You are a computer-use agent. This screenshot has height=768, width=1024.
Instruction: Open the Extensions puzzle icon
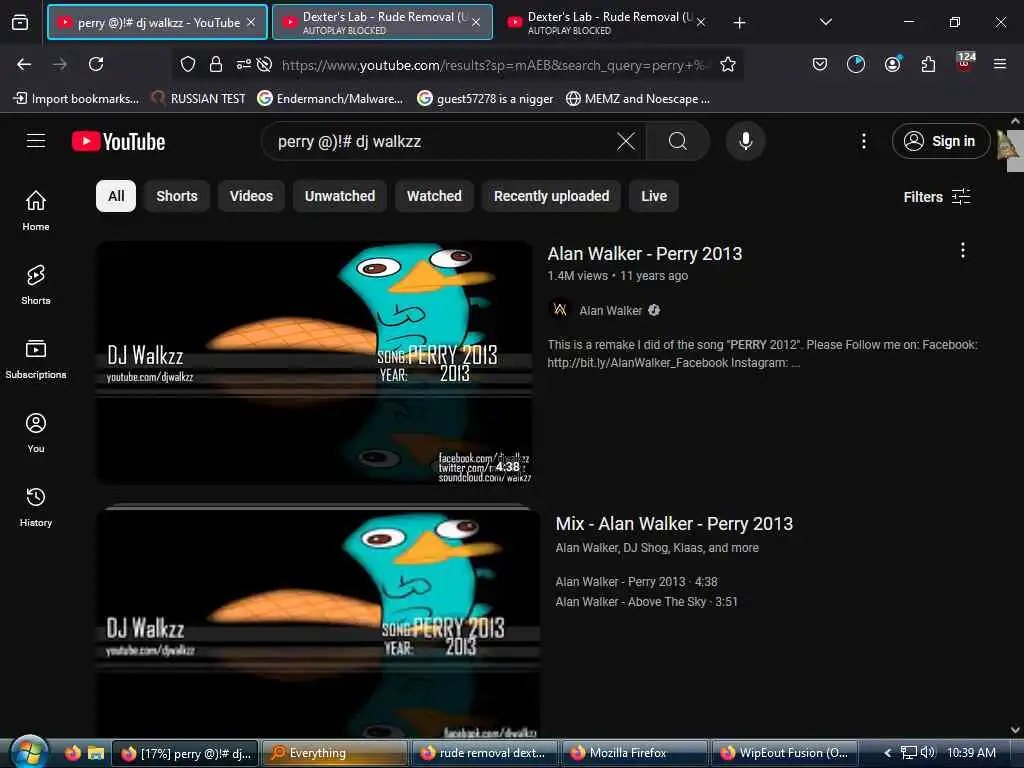coord(928,64)
